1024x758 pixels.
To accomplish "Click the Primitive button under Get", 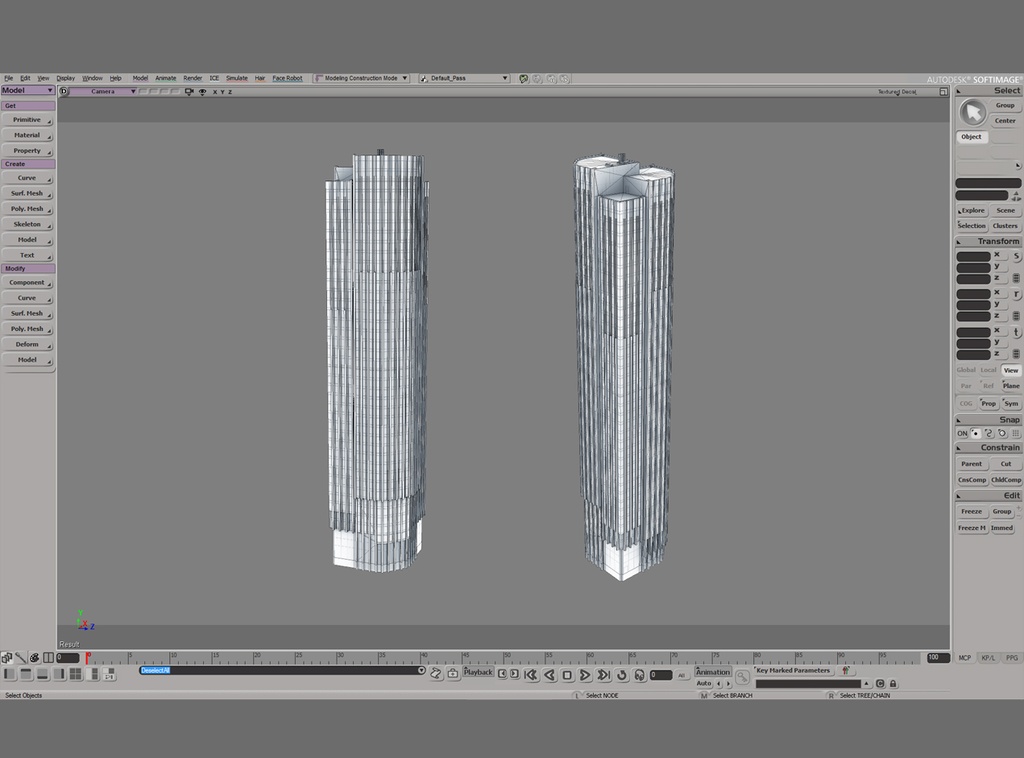I will coord(27,119).
